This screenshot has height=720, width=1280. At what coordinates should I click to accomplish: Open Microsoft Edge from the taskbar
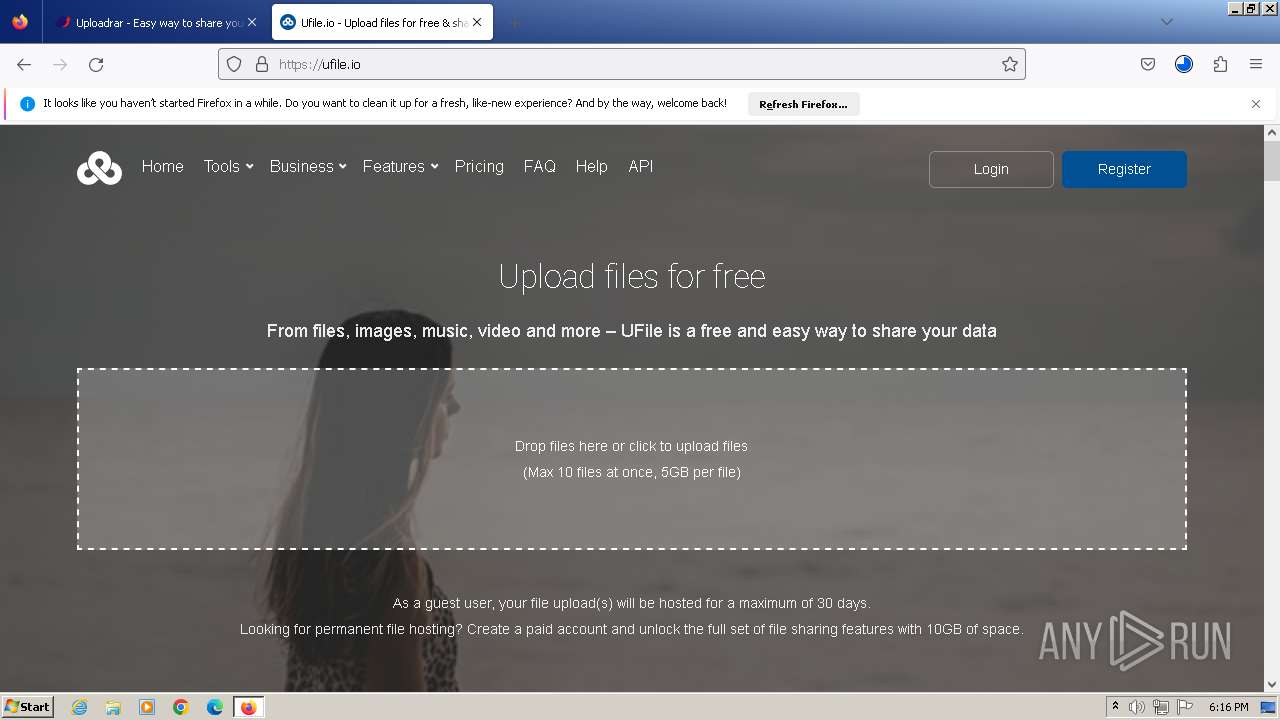215,707
